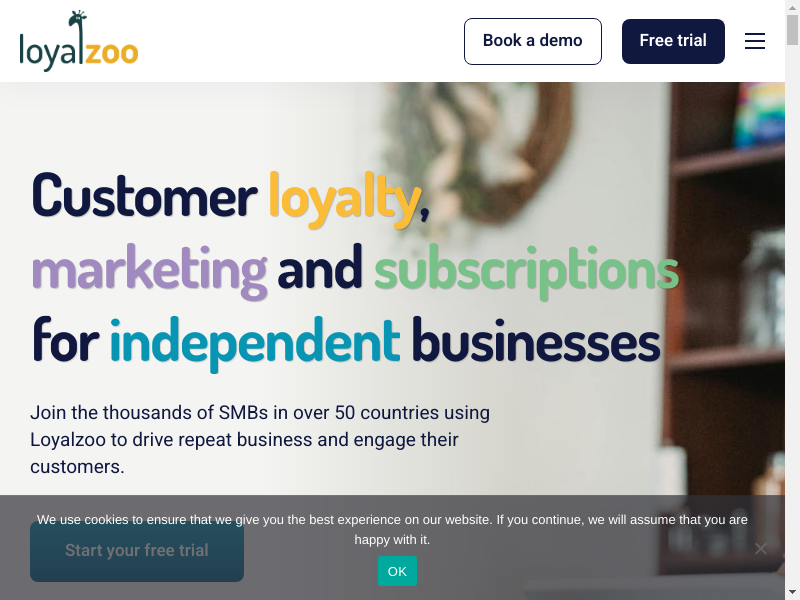800x600 pixels.
Task: Click the Book a demo button
Action: [x=532, y=41]
